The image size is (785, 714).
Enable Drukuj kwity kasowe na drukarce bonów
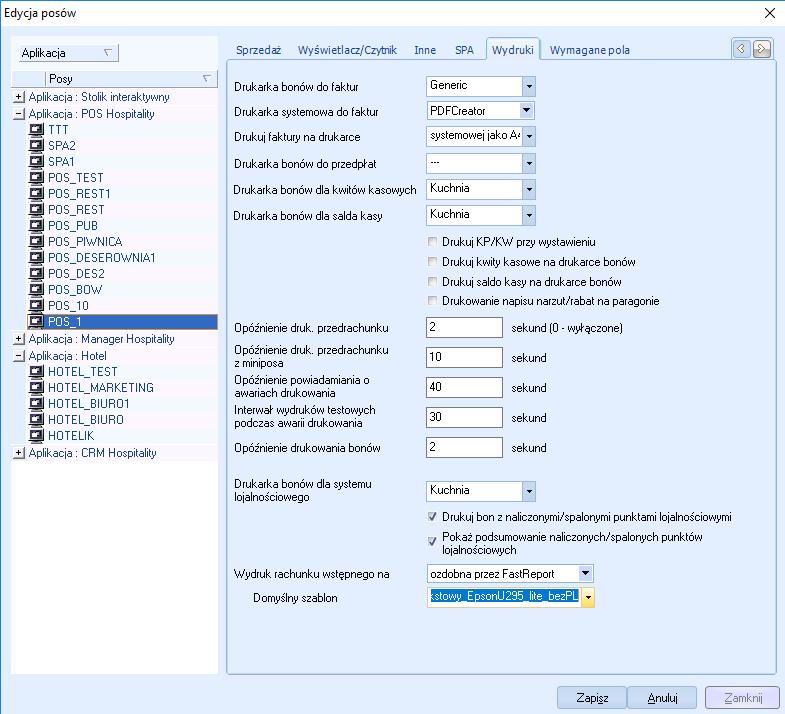click(x=432, y=262)
